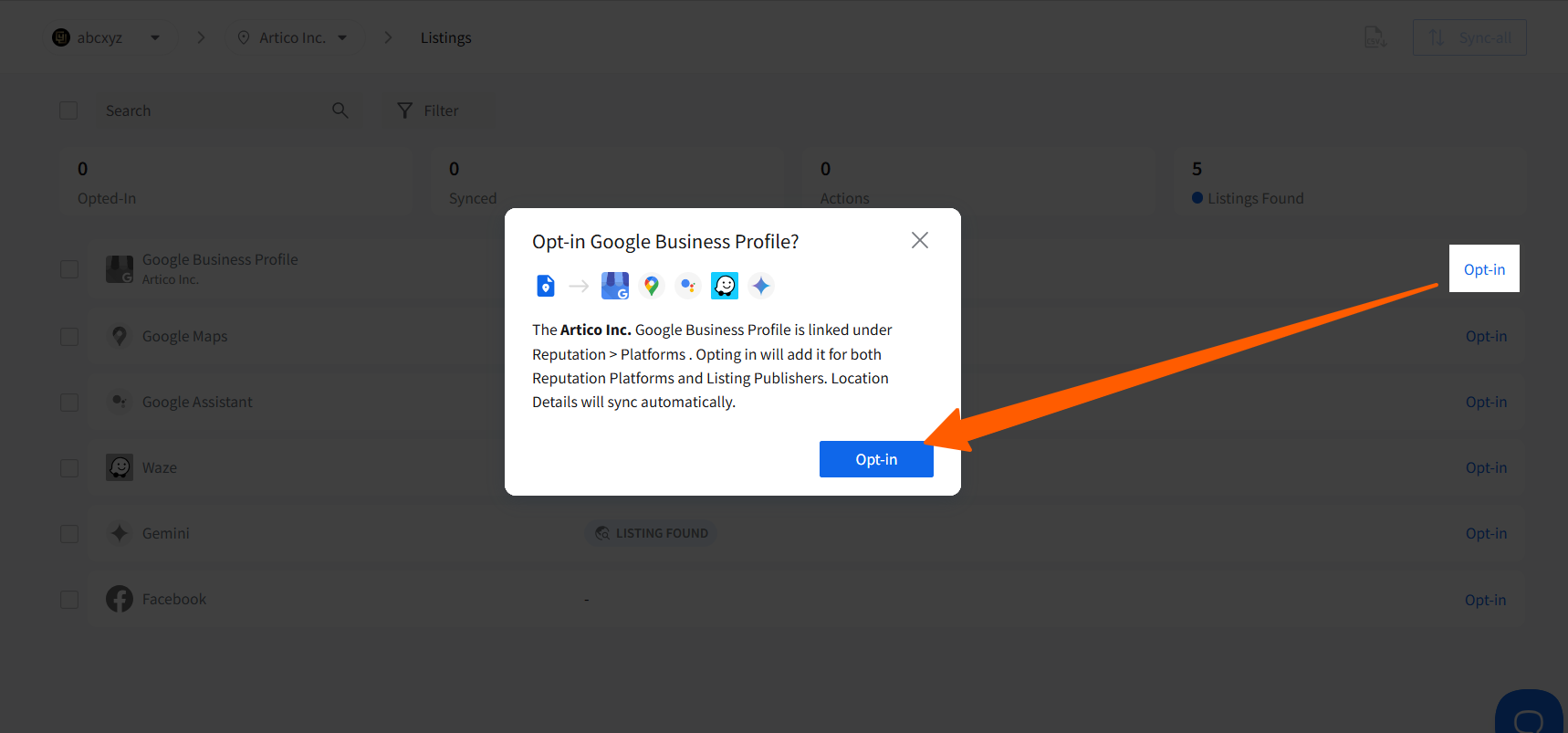Opt-in link for Waze row
Screen dimensions: 1568x733
(1486, 467)
